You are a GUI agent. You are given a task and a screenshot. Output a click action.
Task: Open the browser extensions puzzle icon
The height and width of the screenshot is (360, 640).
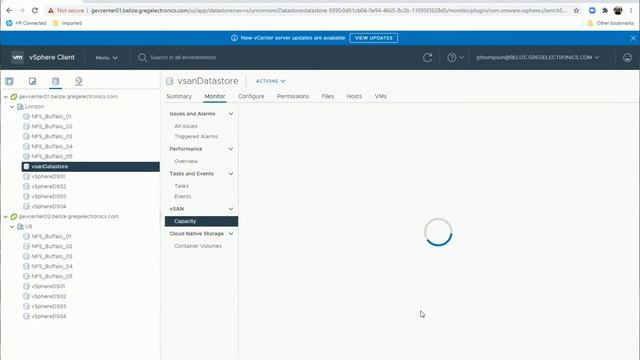coord(605,10)
